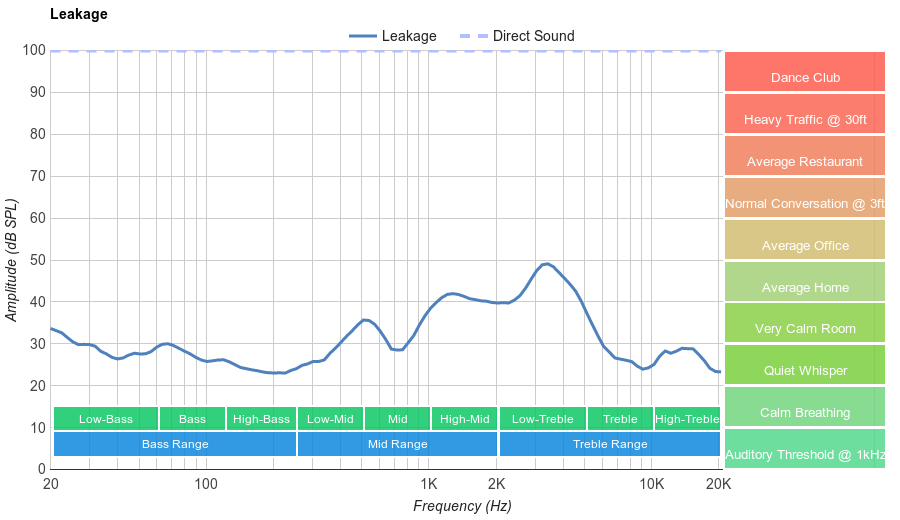
Task: Click the Low-Treble frequency band label
Action: (x=542, y=419)
